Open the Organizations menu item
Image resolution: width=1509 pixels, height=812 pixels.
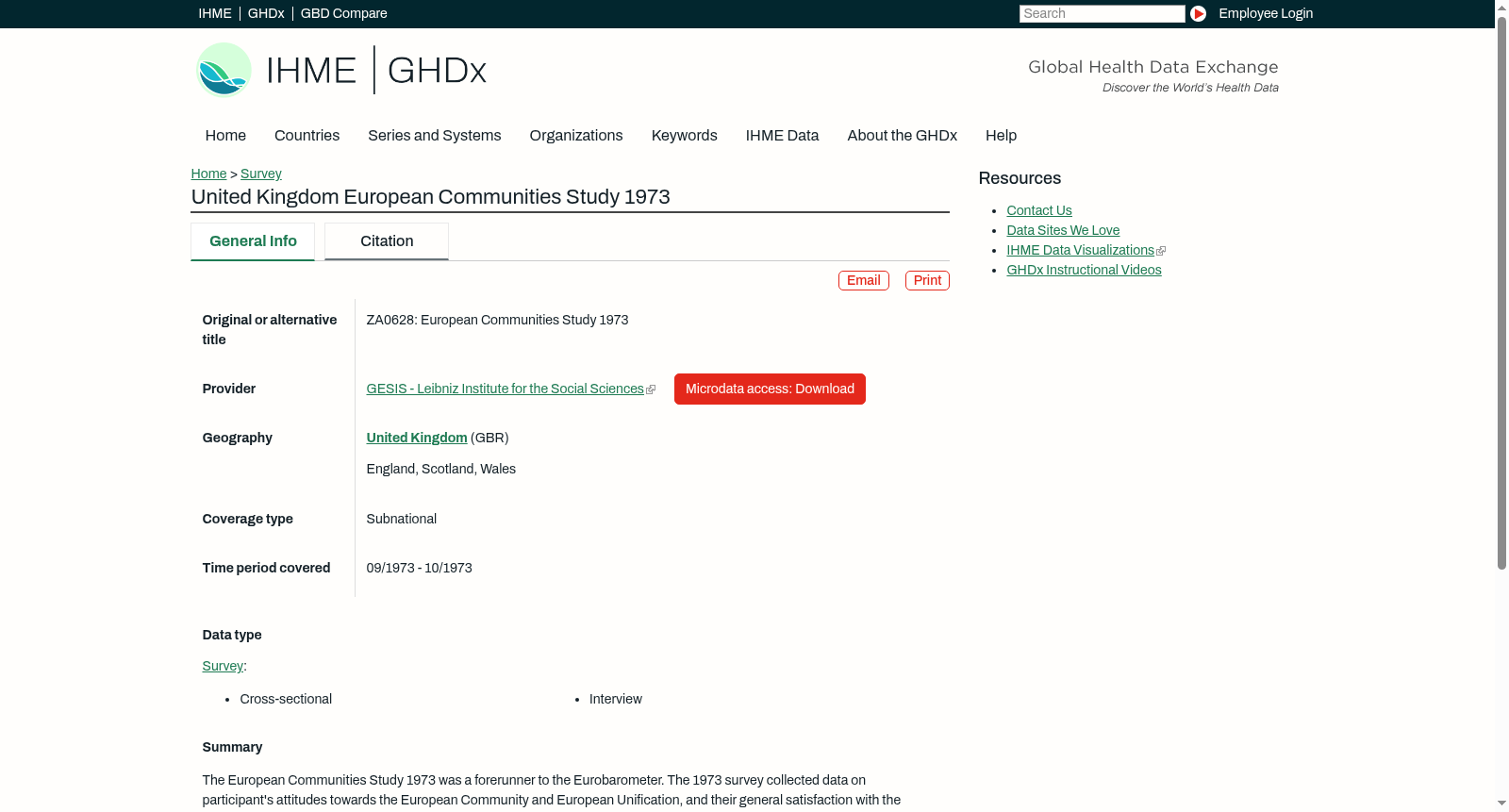tap(576, 136)
